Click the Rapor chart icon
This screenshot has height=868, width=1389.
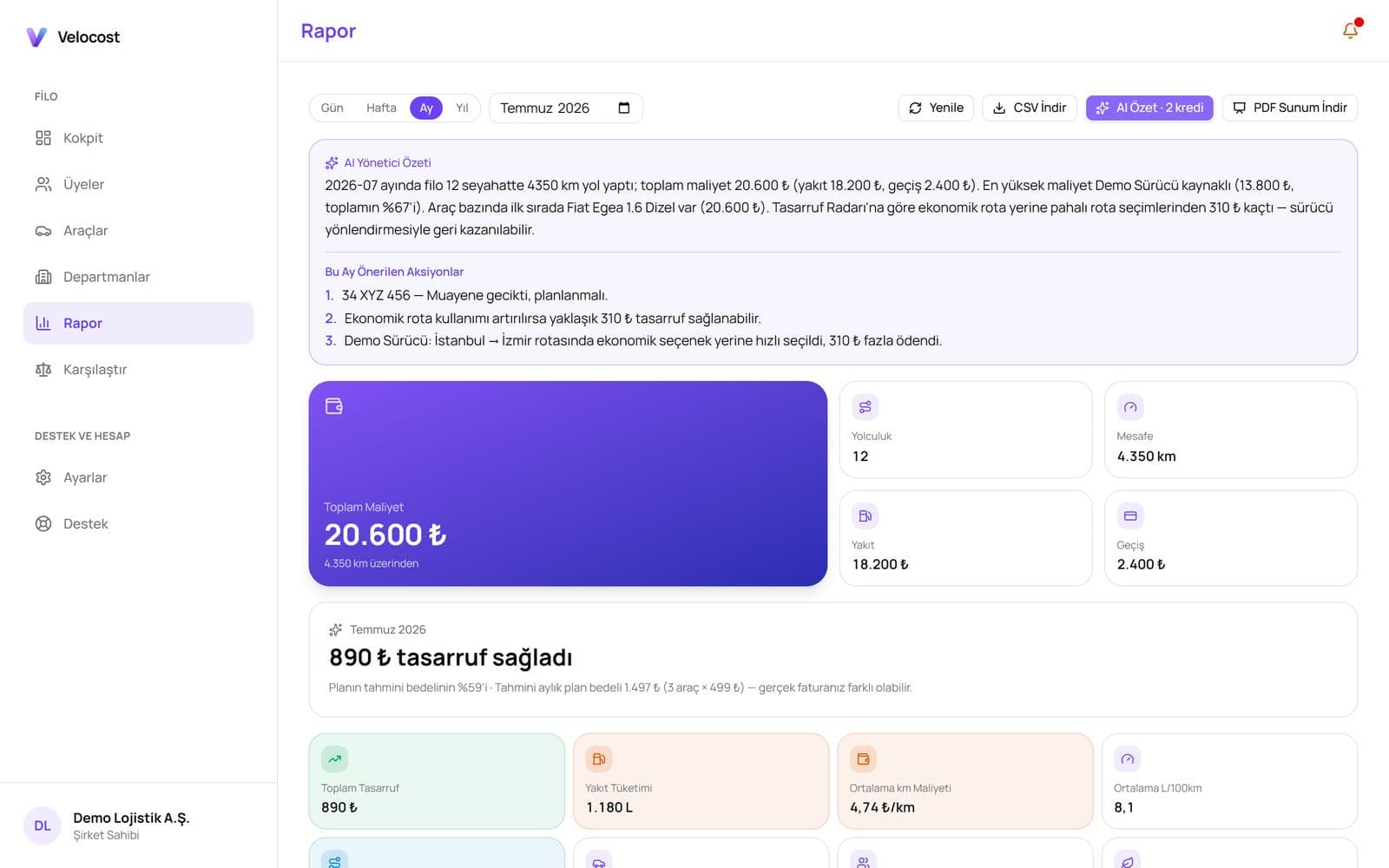[x=43, y=323]
